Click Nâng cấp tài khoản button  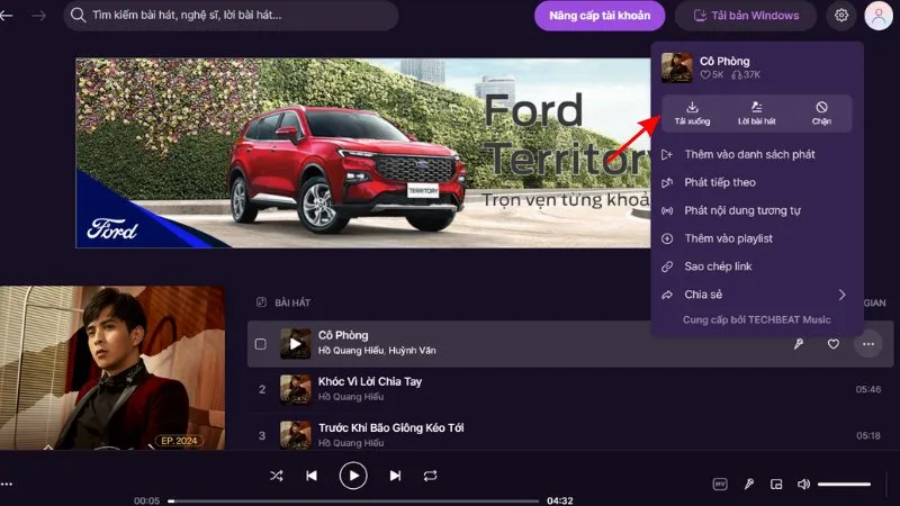pyautogui.click(x=599, y=15)
